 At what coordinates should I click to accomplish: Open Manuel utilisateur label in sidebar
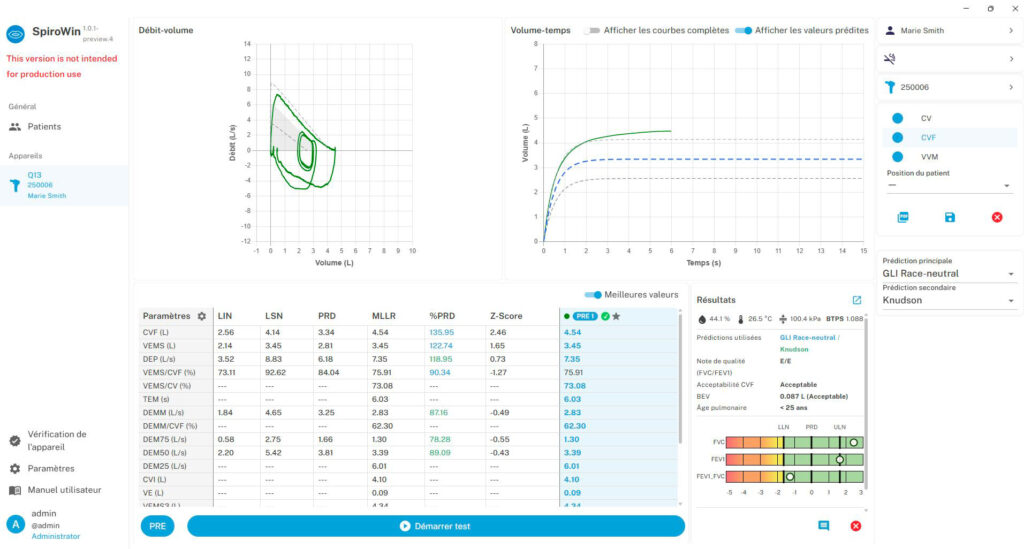pos(64,490)
